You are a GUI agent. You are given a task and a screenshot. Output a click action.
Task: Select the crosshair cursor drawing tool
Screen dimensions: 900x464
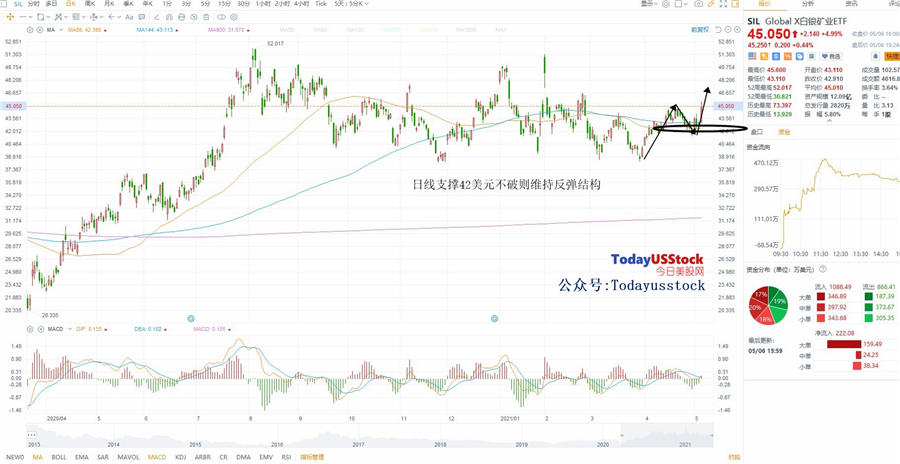click(x=10, y=17)
